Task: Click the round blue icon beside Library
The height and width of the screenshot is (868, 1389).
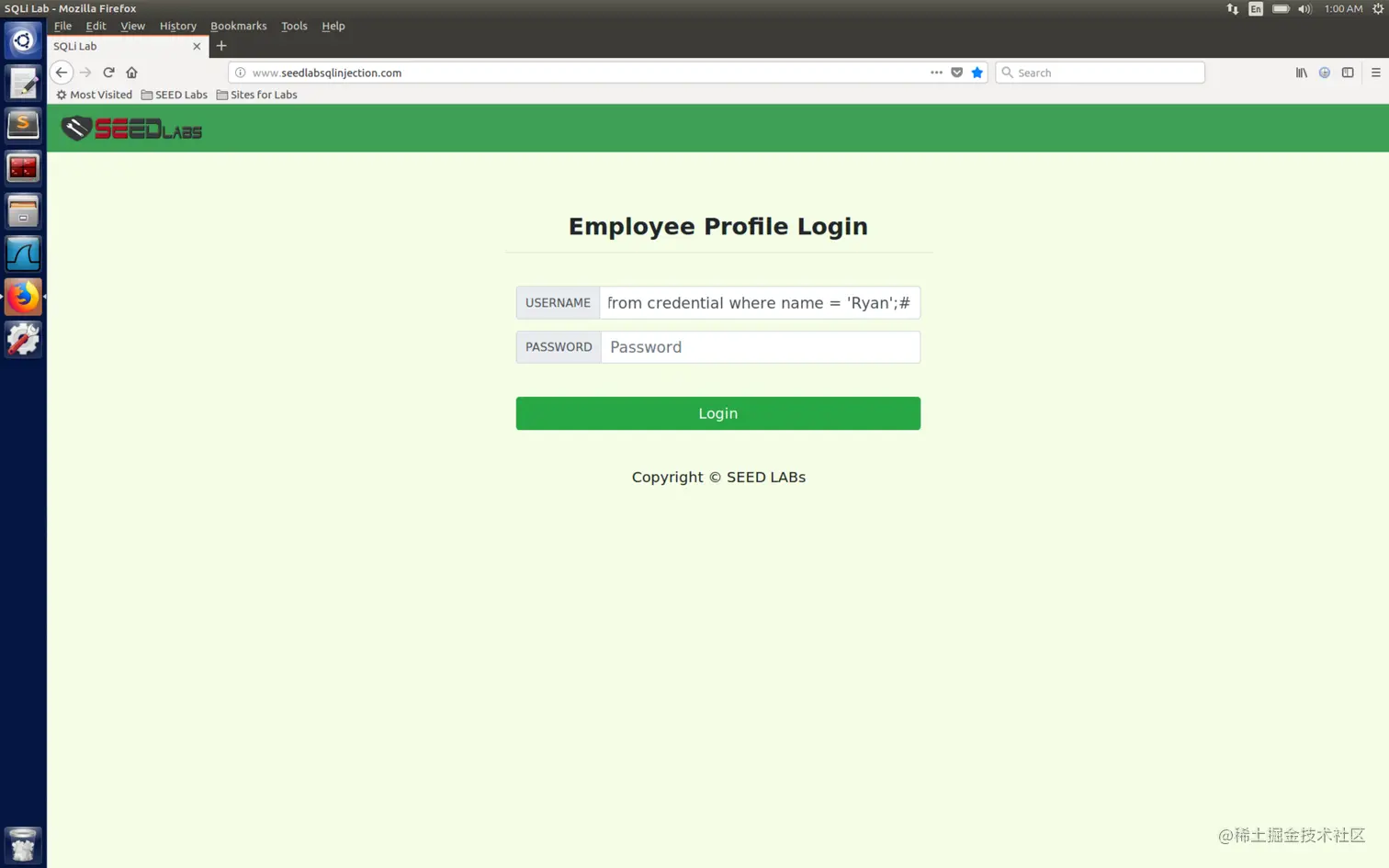Action: 1325,73
